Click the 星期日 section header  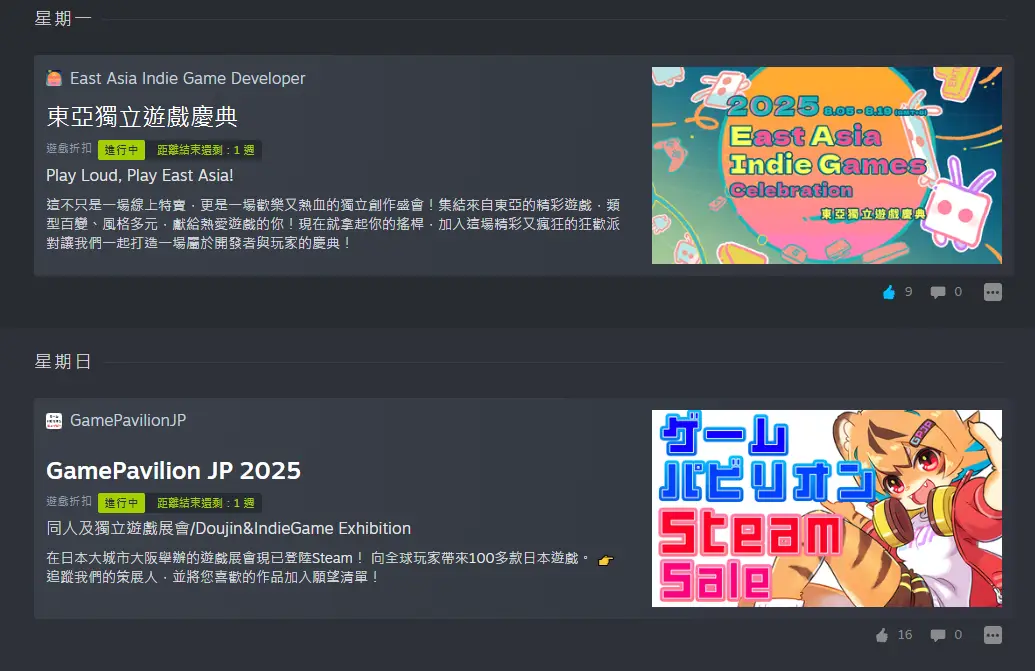(63, 362)
